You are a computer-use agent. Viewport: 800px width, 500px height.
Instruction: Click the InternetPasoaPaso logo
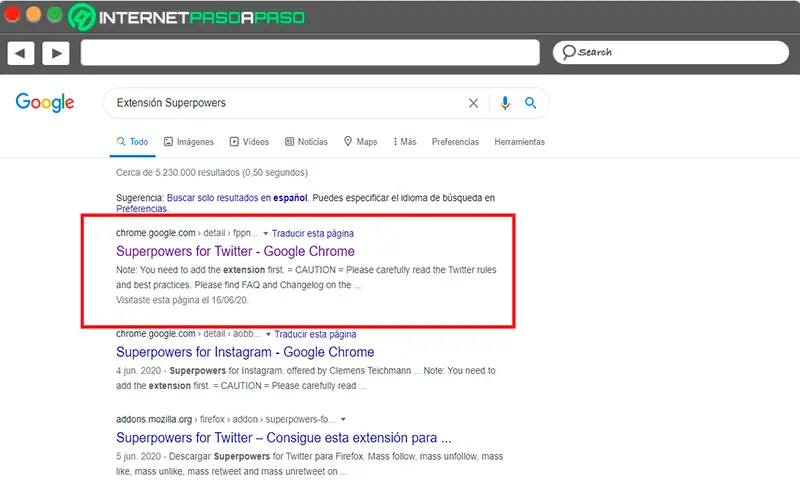(x=187, y=17)
